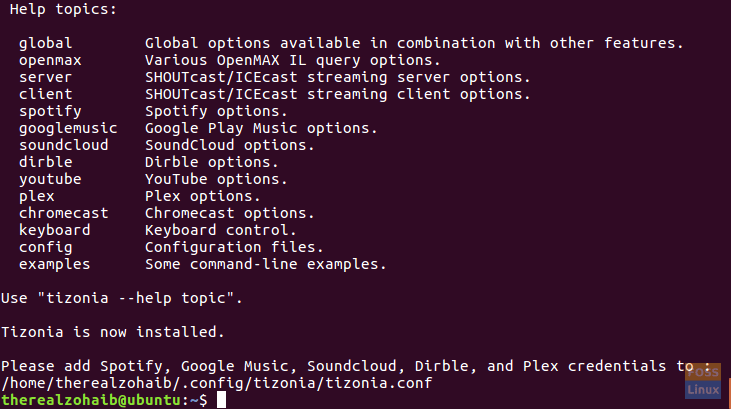731x409 pixels.
Task: Click the 'config' help topic name
Action: pos(46,248)
